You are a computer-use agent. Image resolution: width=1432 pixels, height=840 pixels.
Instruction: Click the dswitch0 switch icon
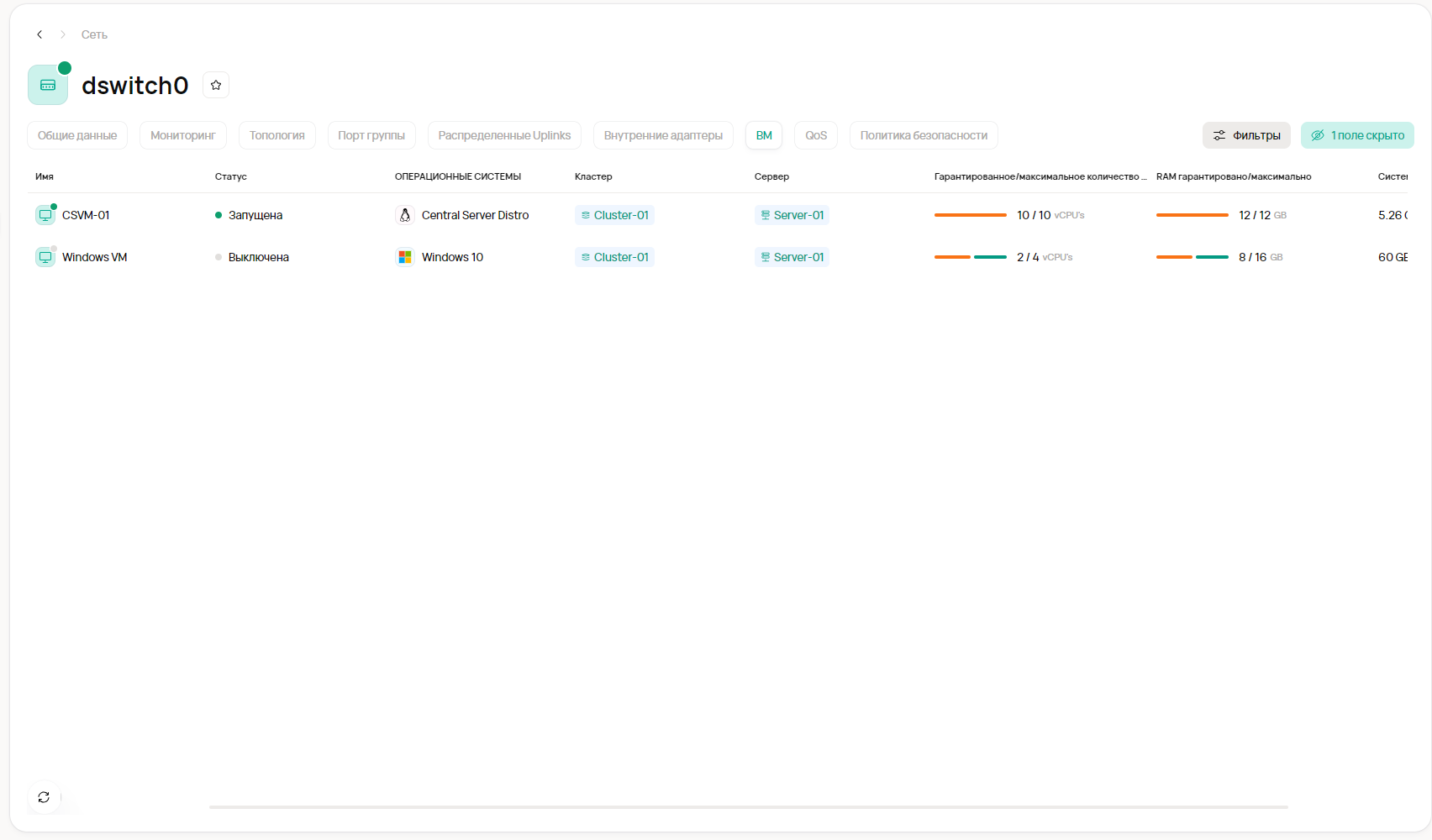48,85
